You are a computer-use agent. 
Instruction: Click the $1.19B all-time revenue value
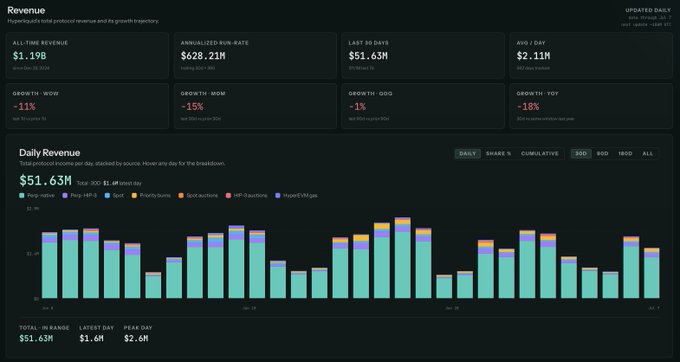(29, 56)
